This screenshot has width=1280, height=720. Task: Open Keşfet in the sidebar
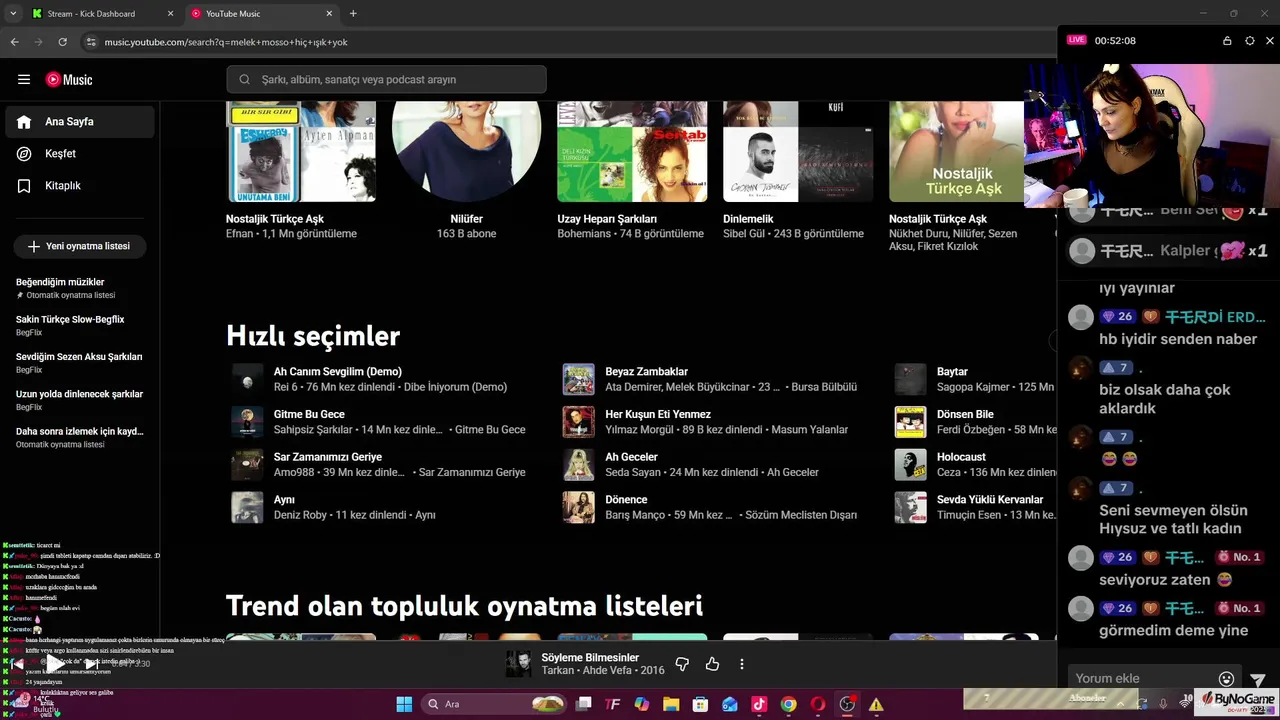tap(80, 154)
